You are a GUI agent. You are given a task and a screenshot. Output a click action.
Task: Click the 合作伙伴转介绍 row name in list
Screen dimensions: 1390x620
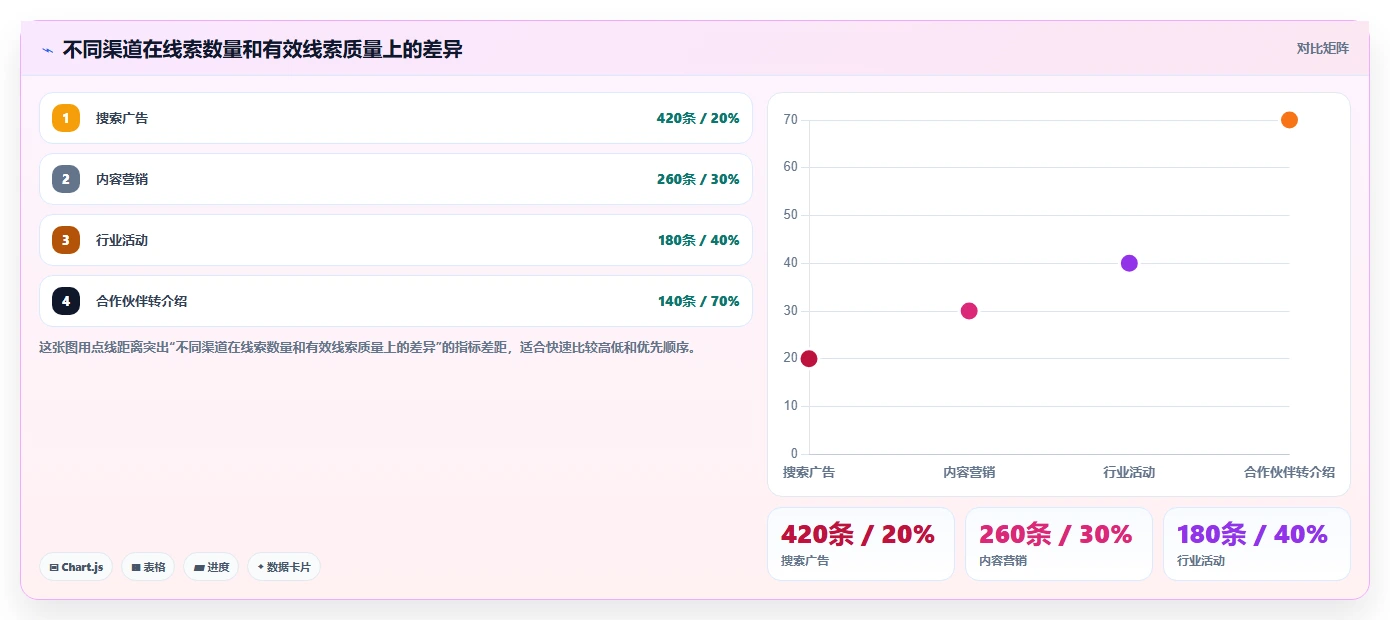(x=141, y=301)
